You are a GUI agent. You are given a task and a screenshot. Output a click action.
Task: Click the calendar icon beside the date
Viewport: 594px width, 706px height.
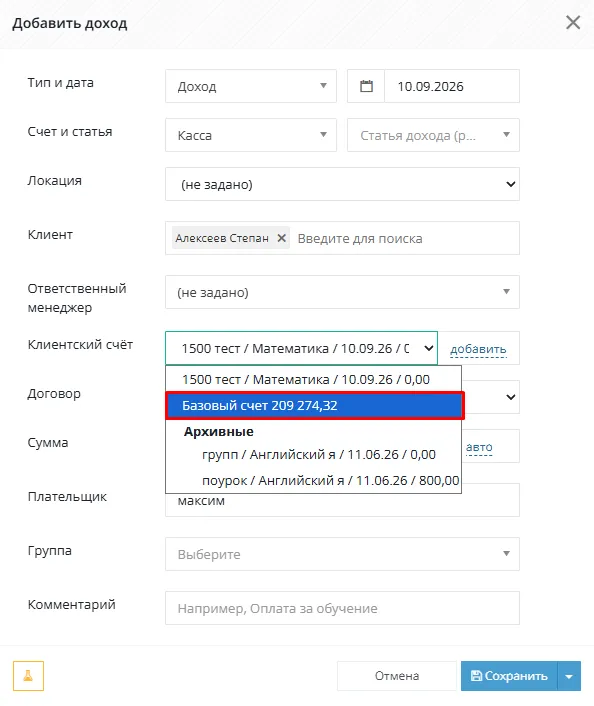[x=366, y=86]
